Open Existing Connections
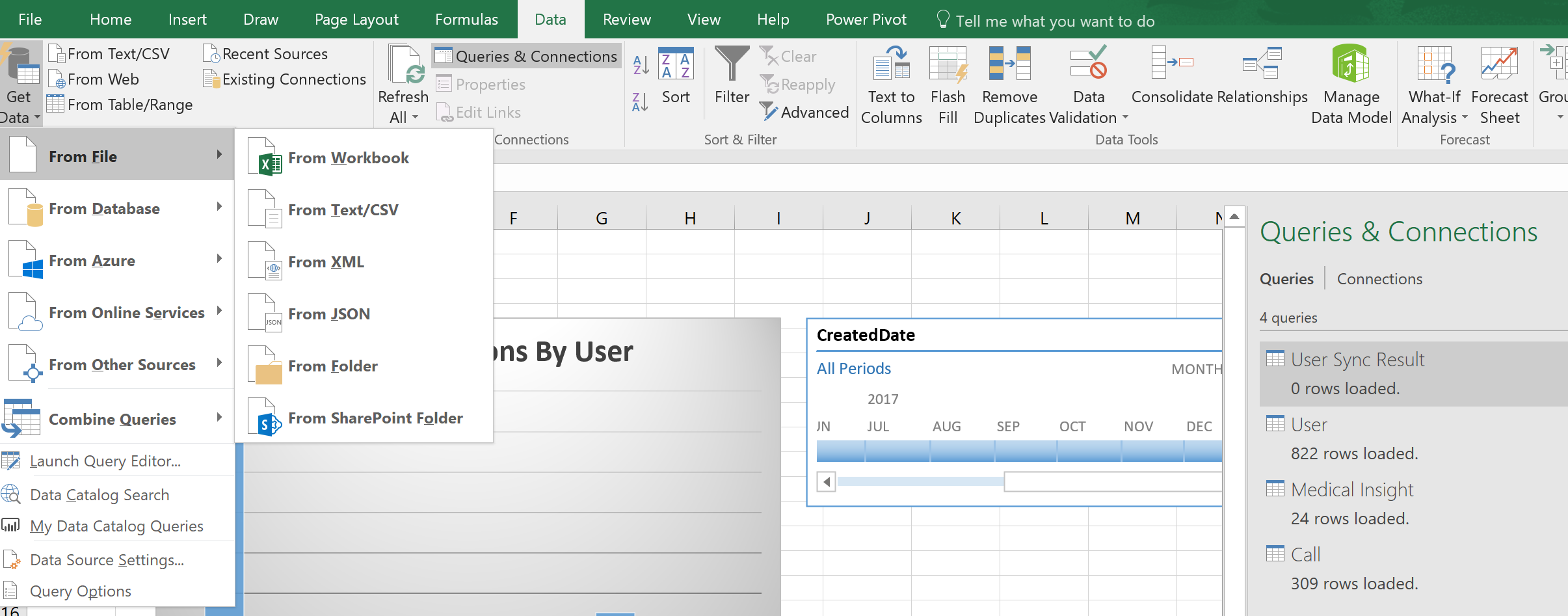 [285, 79]
